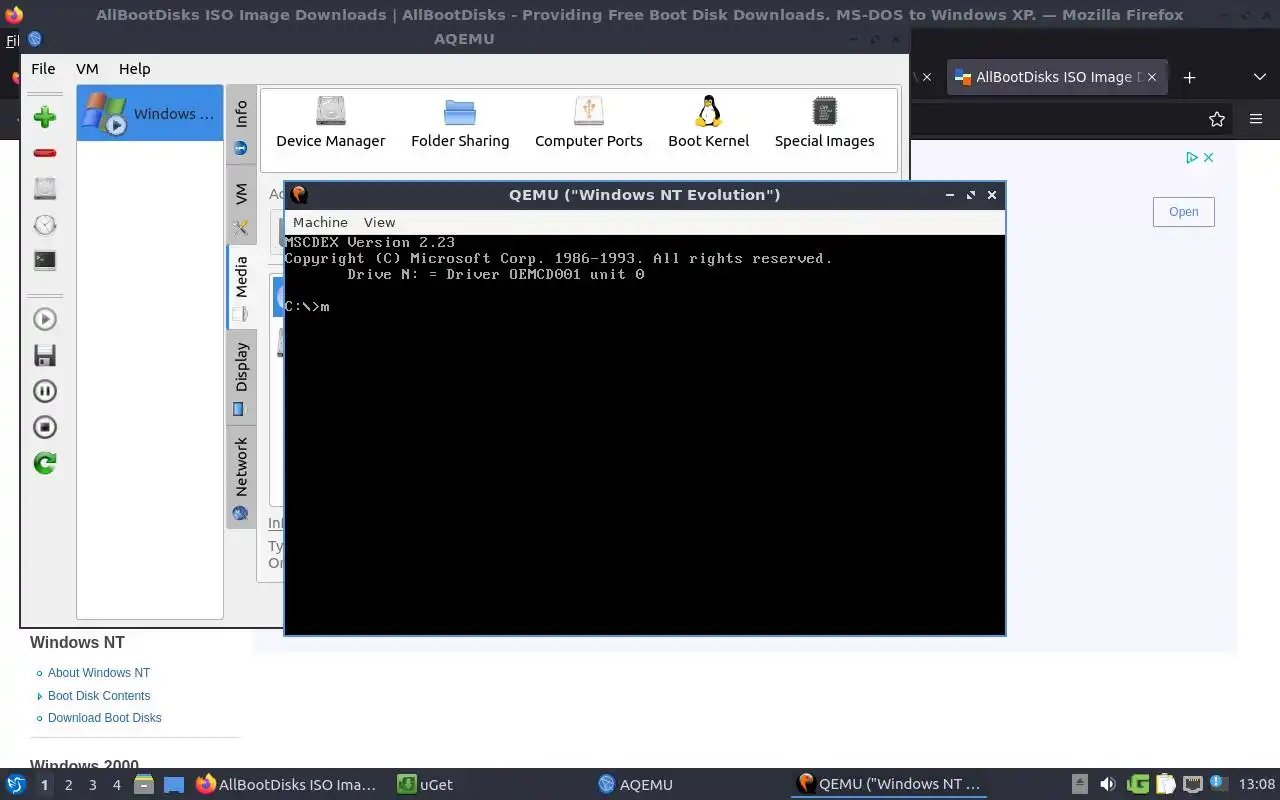Click the show desktop icon in taskbar
Viewport: 1280px width, 800px height.
[174, 785]
